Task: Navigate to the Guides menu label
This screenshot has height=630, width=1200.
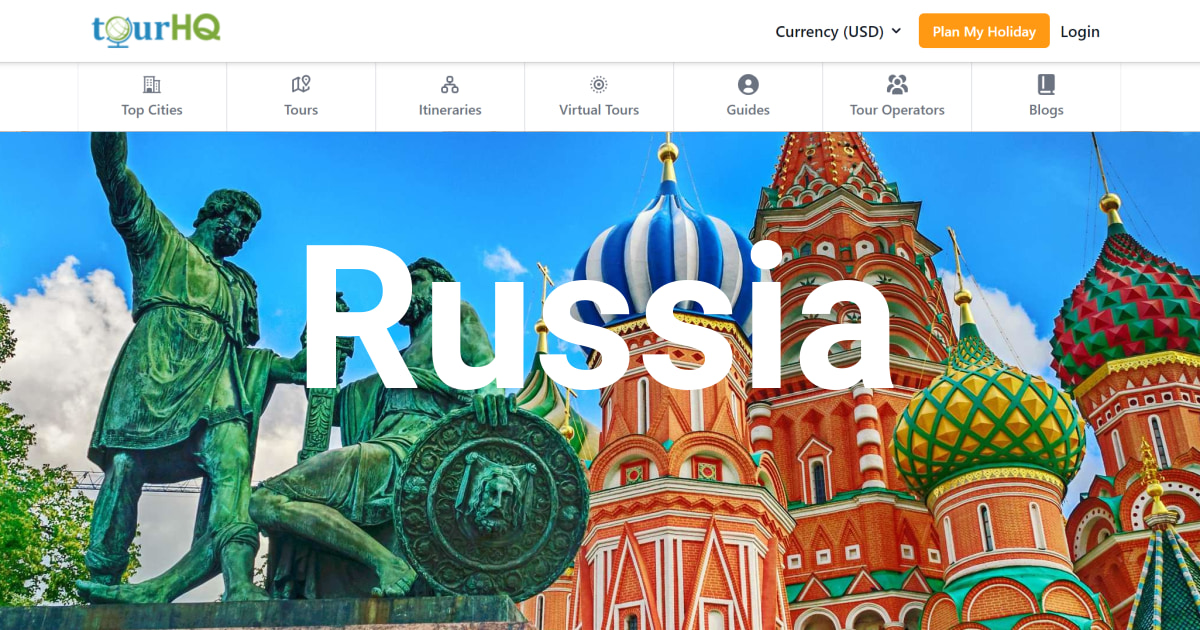Action: coord(748,110)
